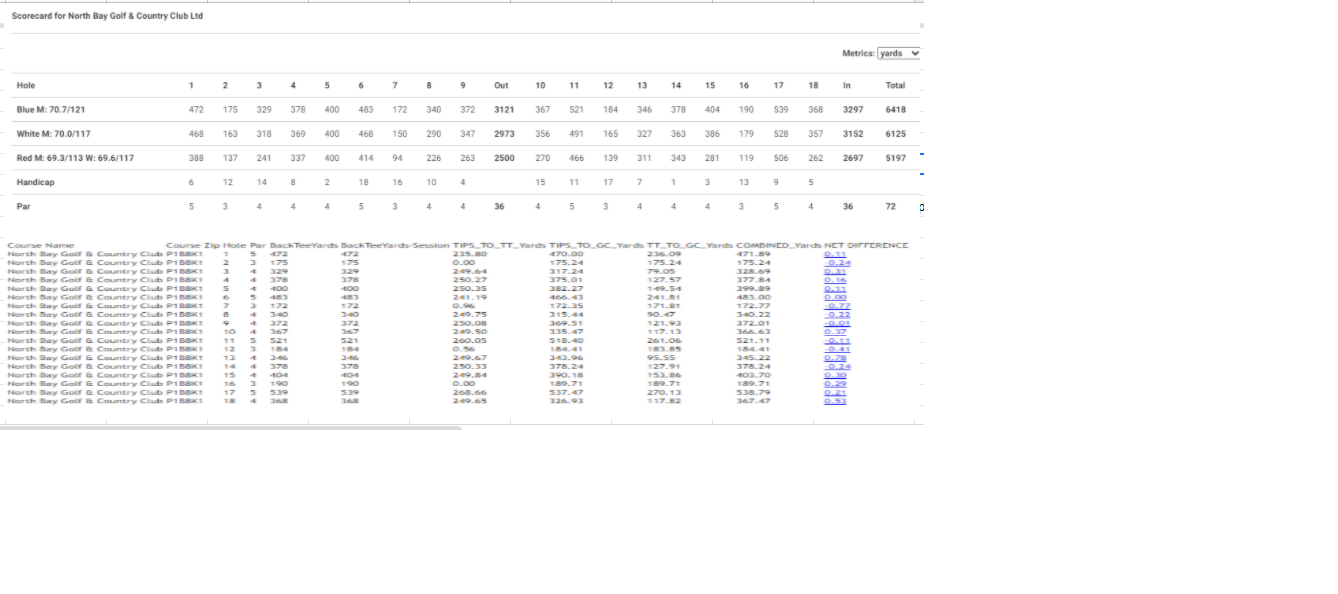Select hole 3 TT_TO_GC value 79.05
The image size is (1338, 594).
point(660,271)
